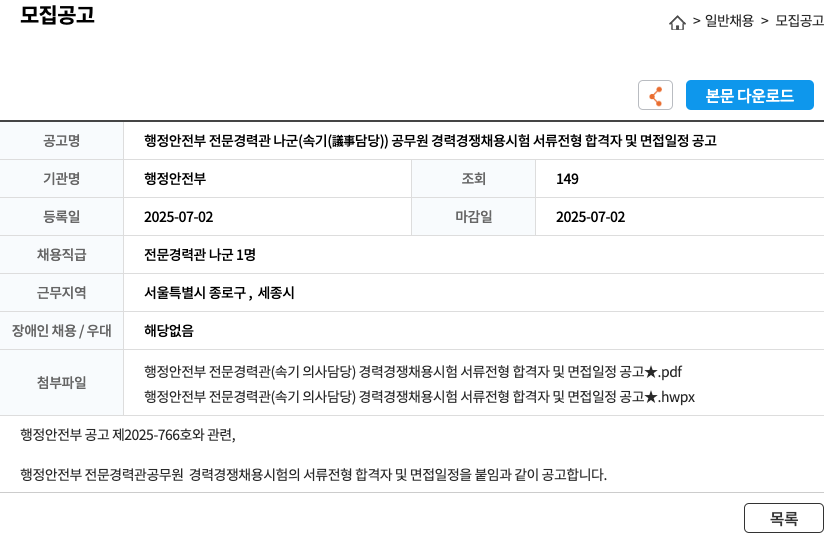Click the line mentioning 제2025-766호

point(128,435)
